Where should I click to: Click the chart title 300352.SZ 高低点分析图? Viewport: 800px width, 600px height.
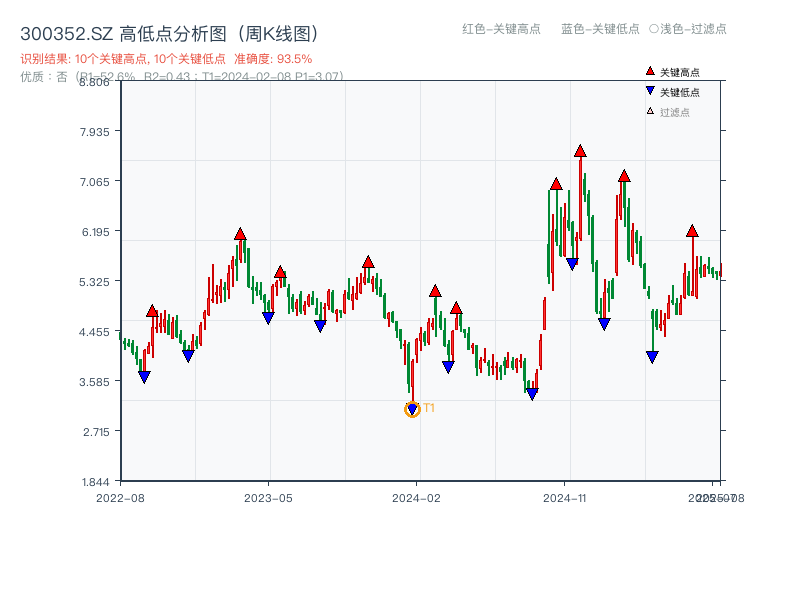170,34
